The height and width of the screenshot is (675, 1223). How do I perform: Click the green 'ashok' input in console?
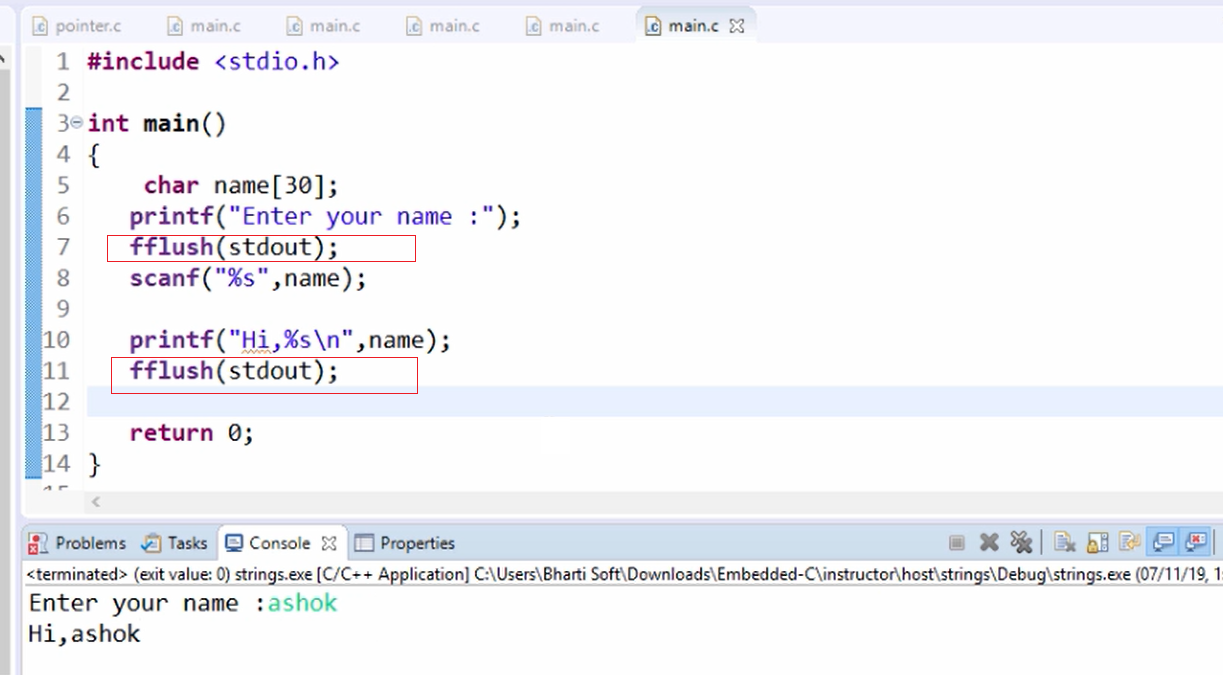coord(302,603)
